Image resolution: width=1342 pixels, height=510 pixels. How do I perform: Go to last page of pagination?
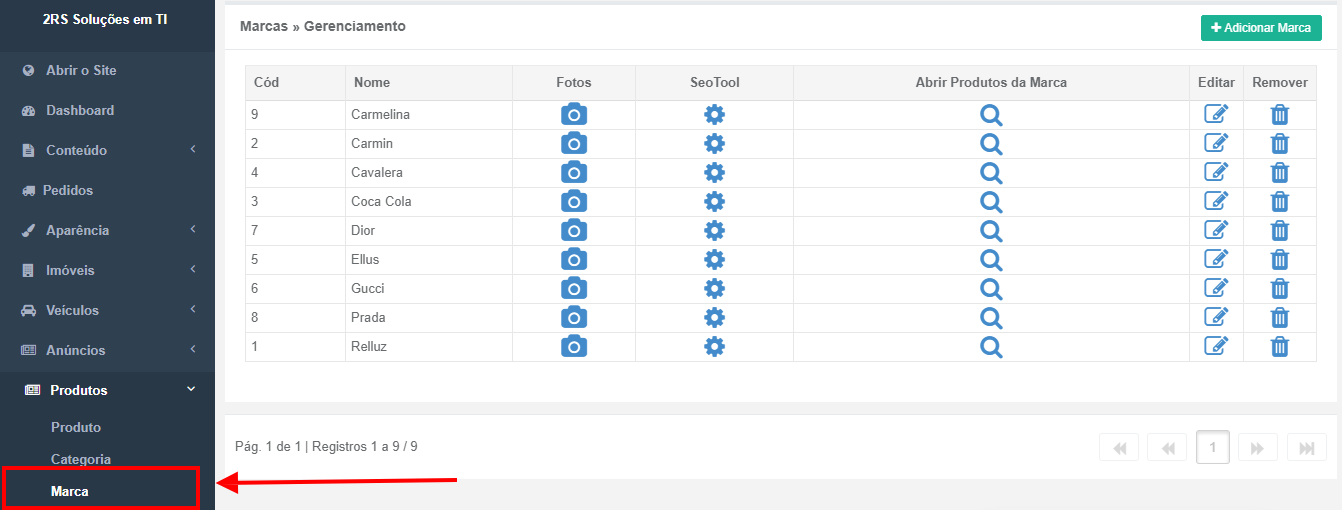coord(1306,447)
